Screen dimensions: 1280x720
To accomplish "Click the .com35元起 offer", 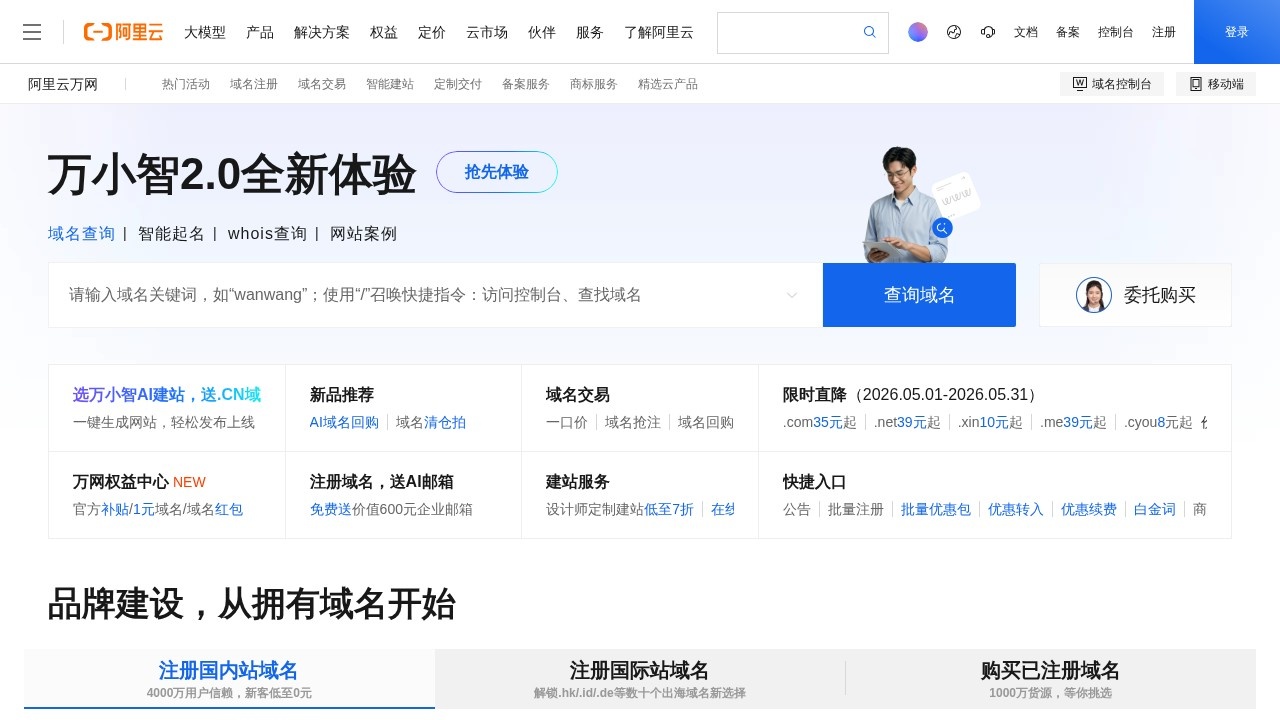I will point(820,422).
